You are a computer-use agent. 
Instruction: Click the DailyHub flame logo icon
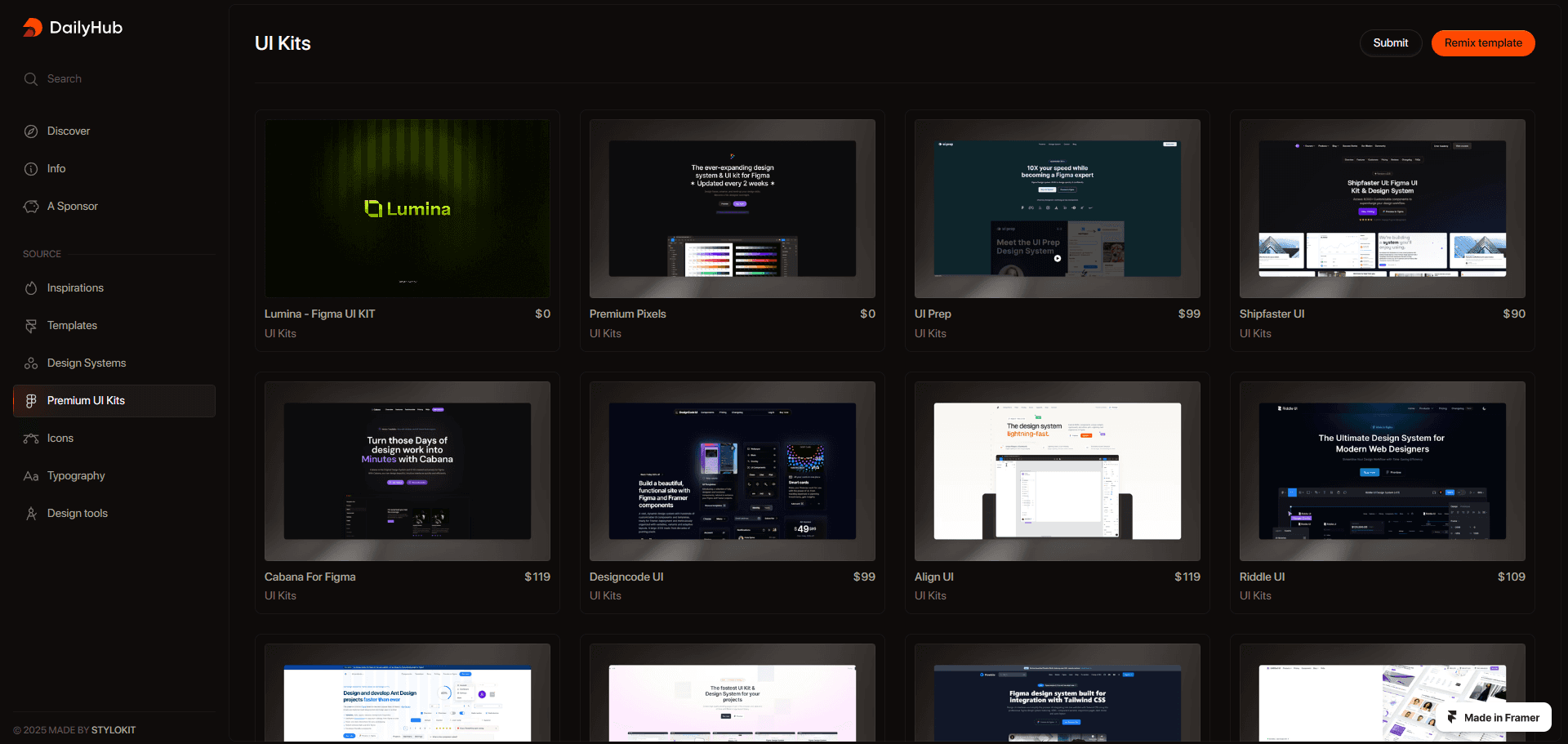coord(32,28)
